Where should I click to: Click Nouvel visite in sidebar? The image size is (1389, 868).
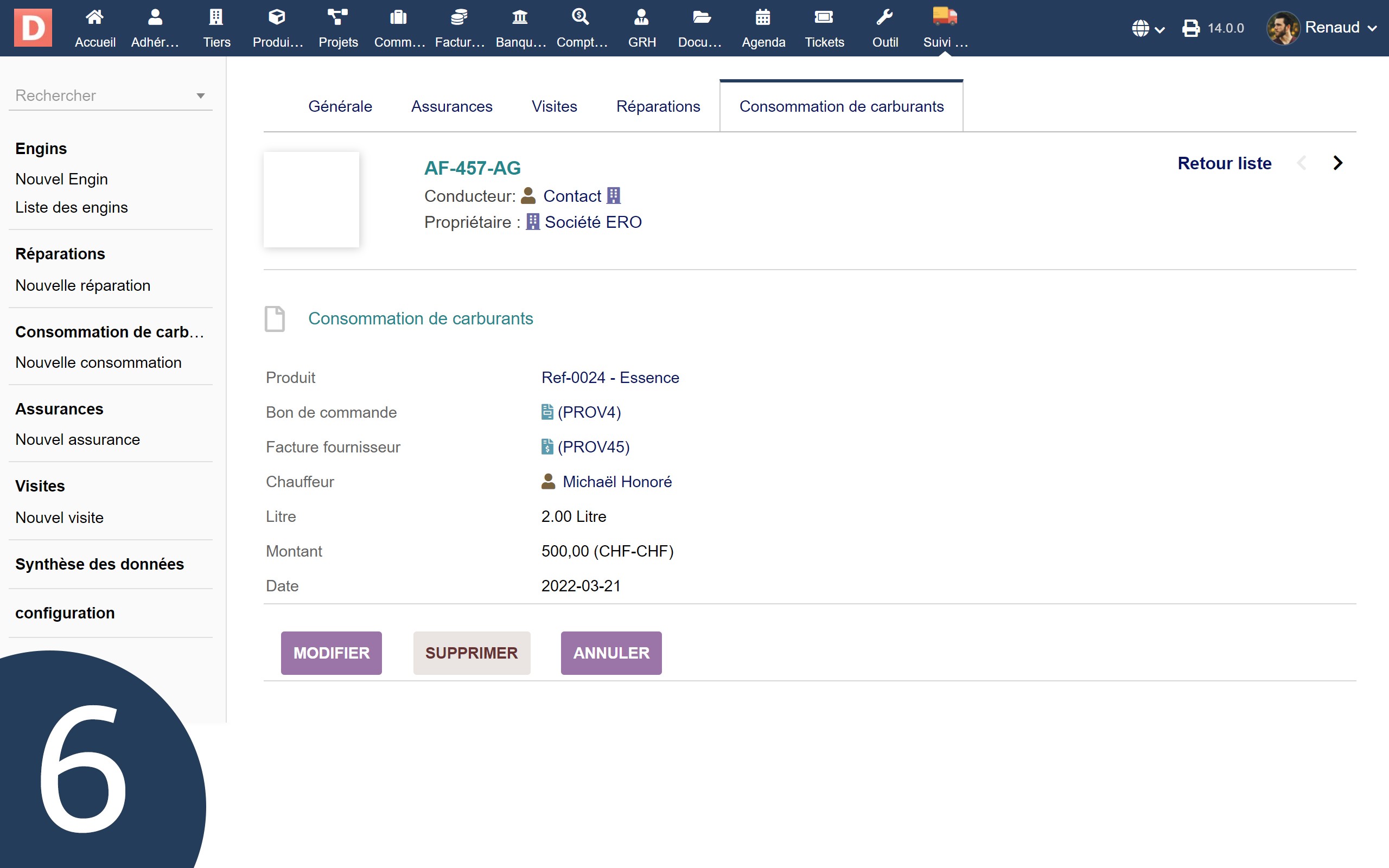pyautogui.click(x=59, y=517)
